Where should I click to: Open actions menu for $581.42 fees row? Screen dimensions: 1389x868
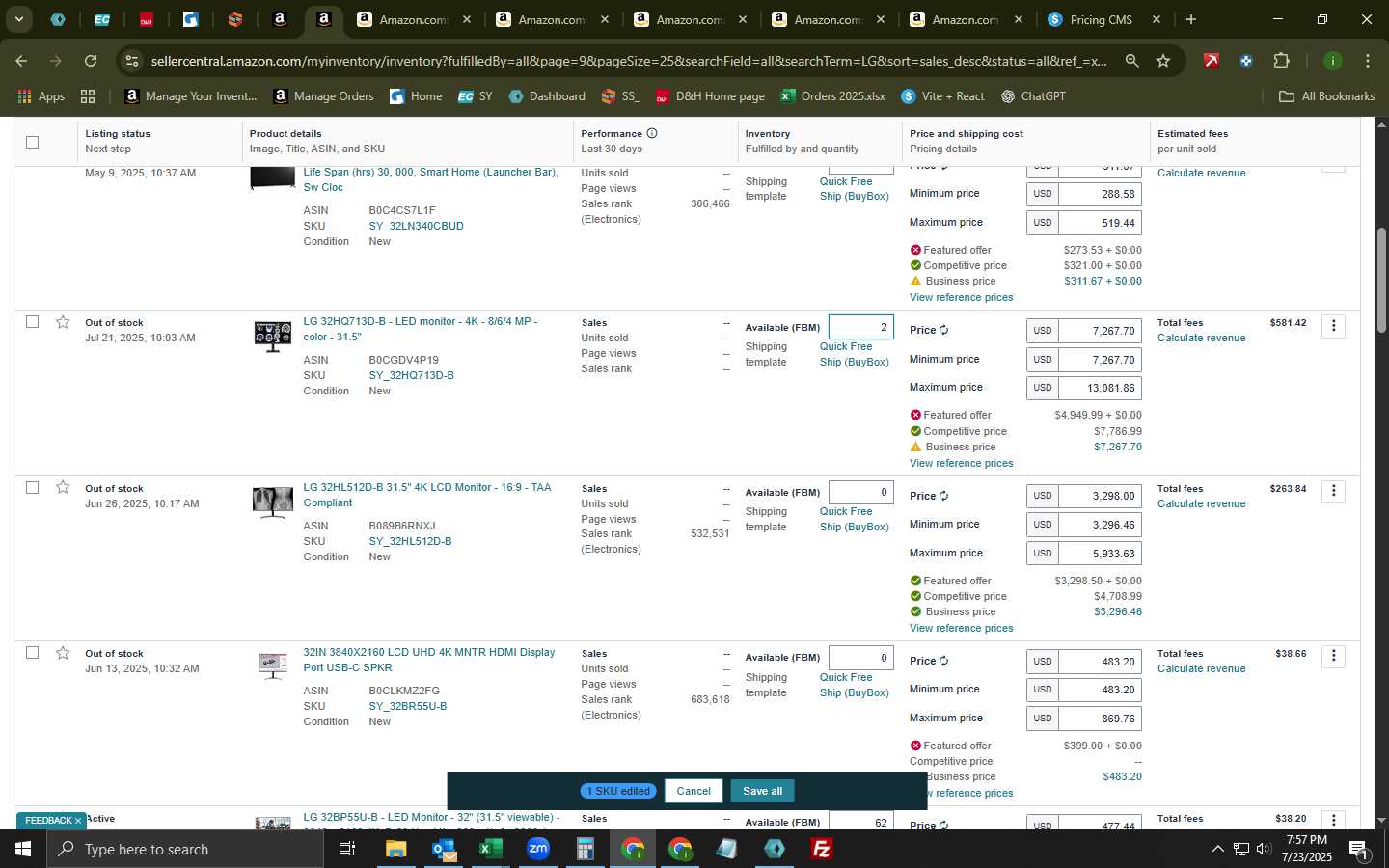(1334, 326)
